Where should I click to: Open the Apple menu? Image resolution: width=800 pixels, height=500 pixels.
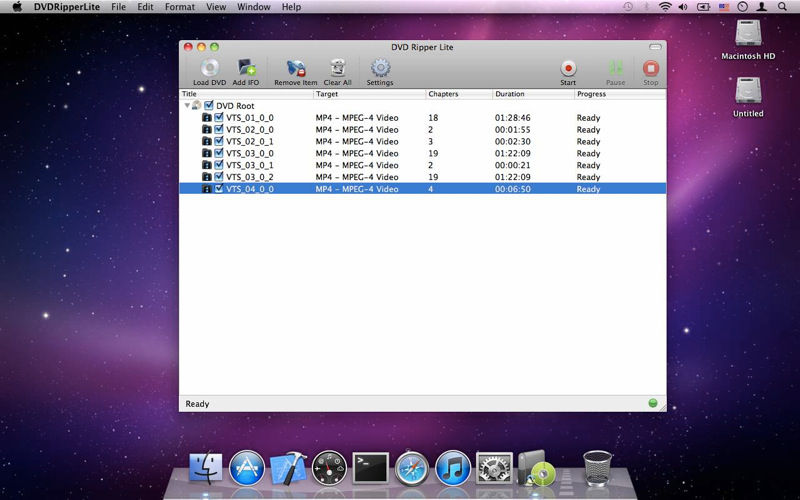coord(17,7)
